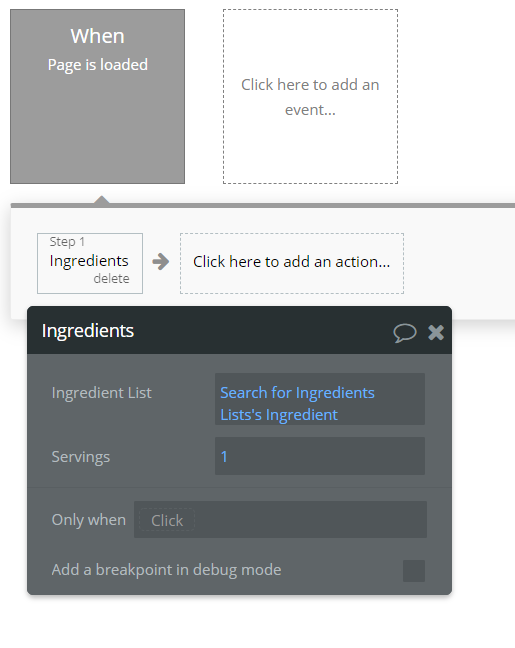Add a new action after Step 1
This screenshot has width=515, height=648.
[292, 263]
